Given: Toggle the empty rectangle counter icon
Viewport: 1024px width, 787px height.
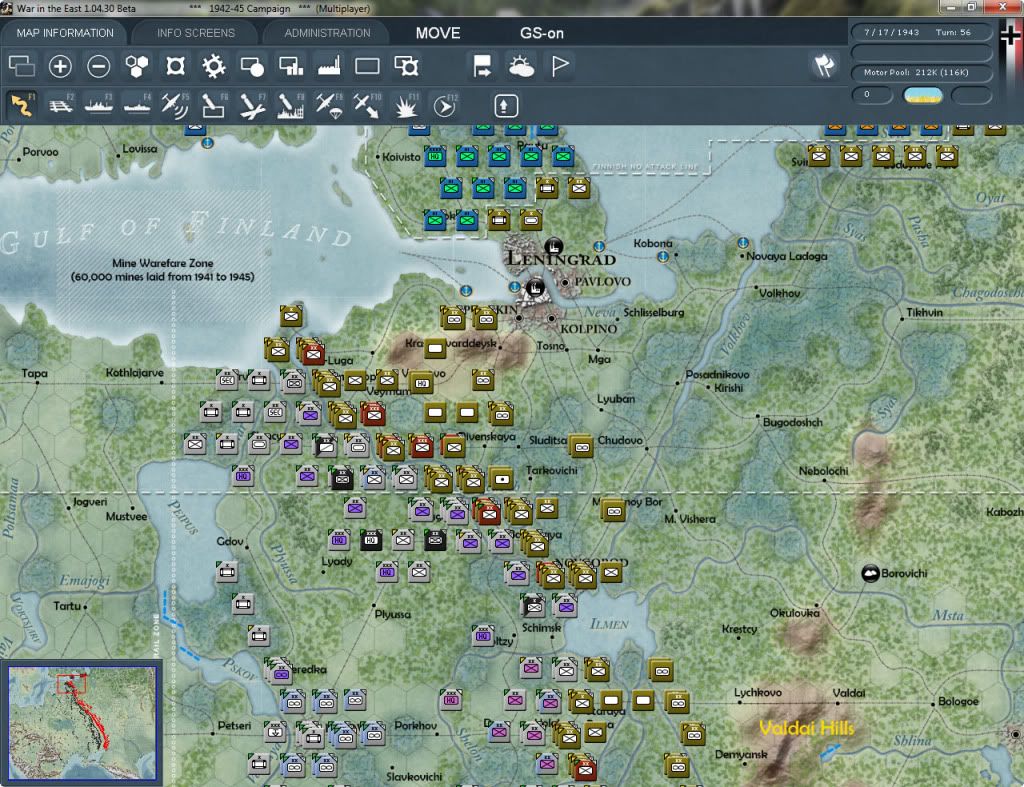Looking at the screenshot, I should click(367, 66).
